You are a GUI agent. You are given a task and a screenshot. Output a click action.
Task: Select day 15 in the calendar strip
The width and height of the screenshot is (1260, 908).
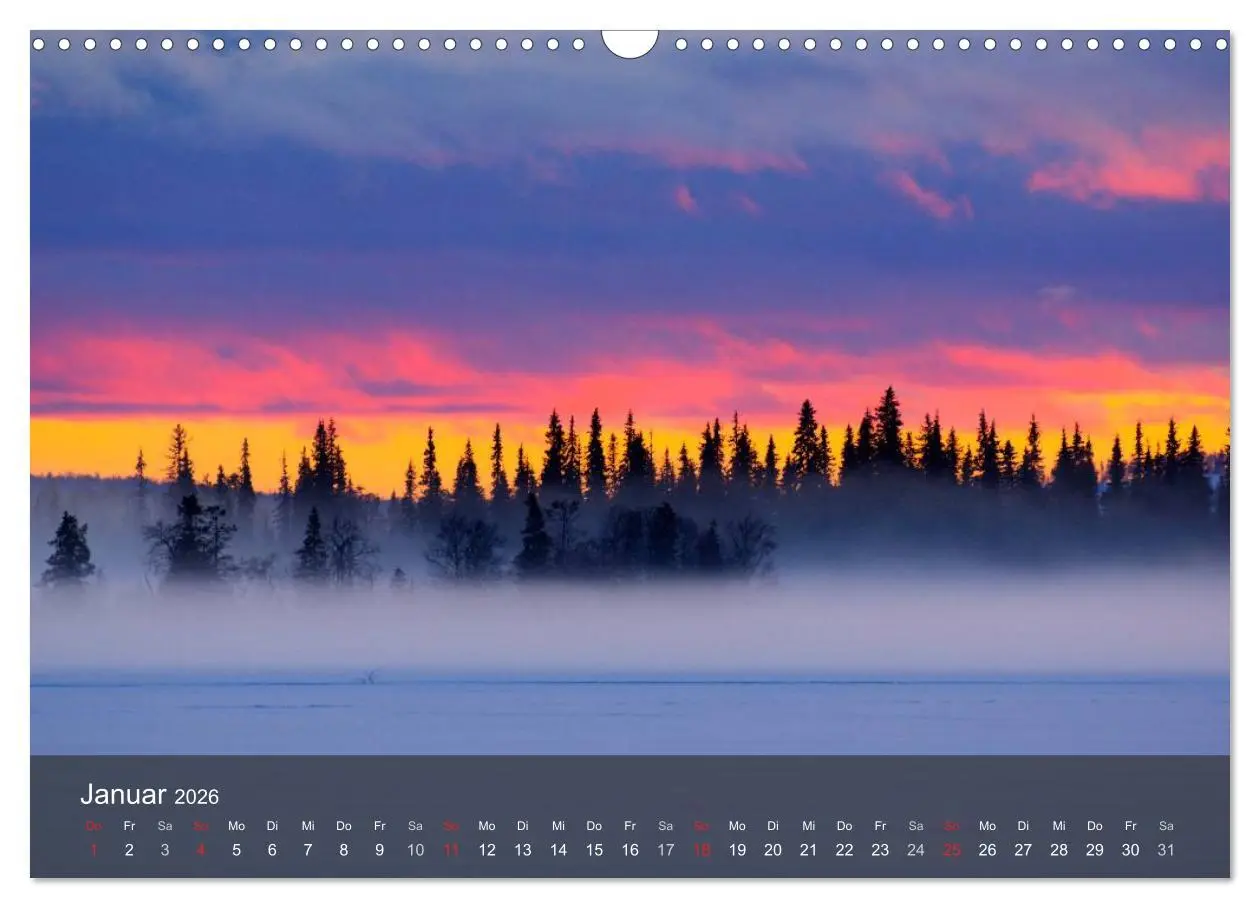click(x=594, y=850)
